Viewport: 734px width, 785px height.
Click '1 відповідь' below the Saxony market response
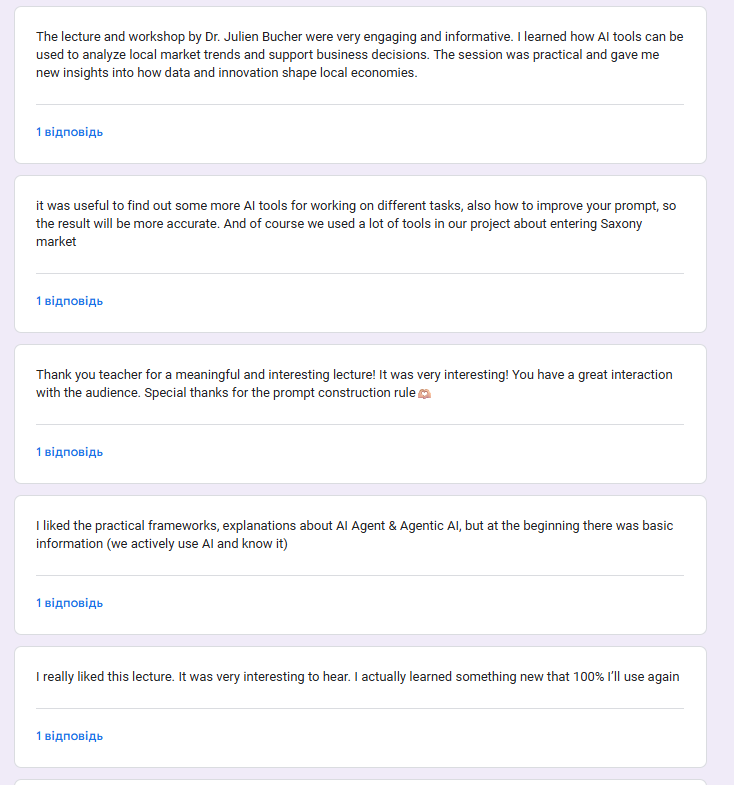pos(69,301)
